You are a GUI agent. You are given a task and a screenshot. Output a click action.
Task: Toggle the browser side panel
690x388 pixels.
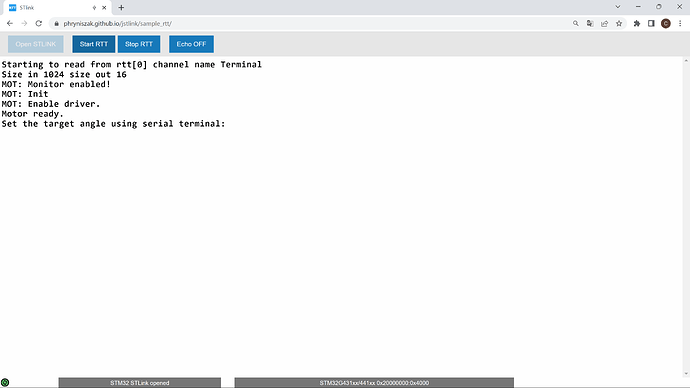click(651, 23)
